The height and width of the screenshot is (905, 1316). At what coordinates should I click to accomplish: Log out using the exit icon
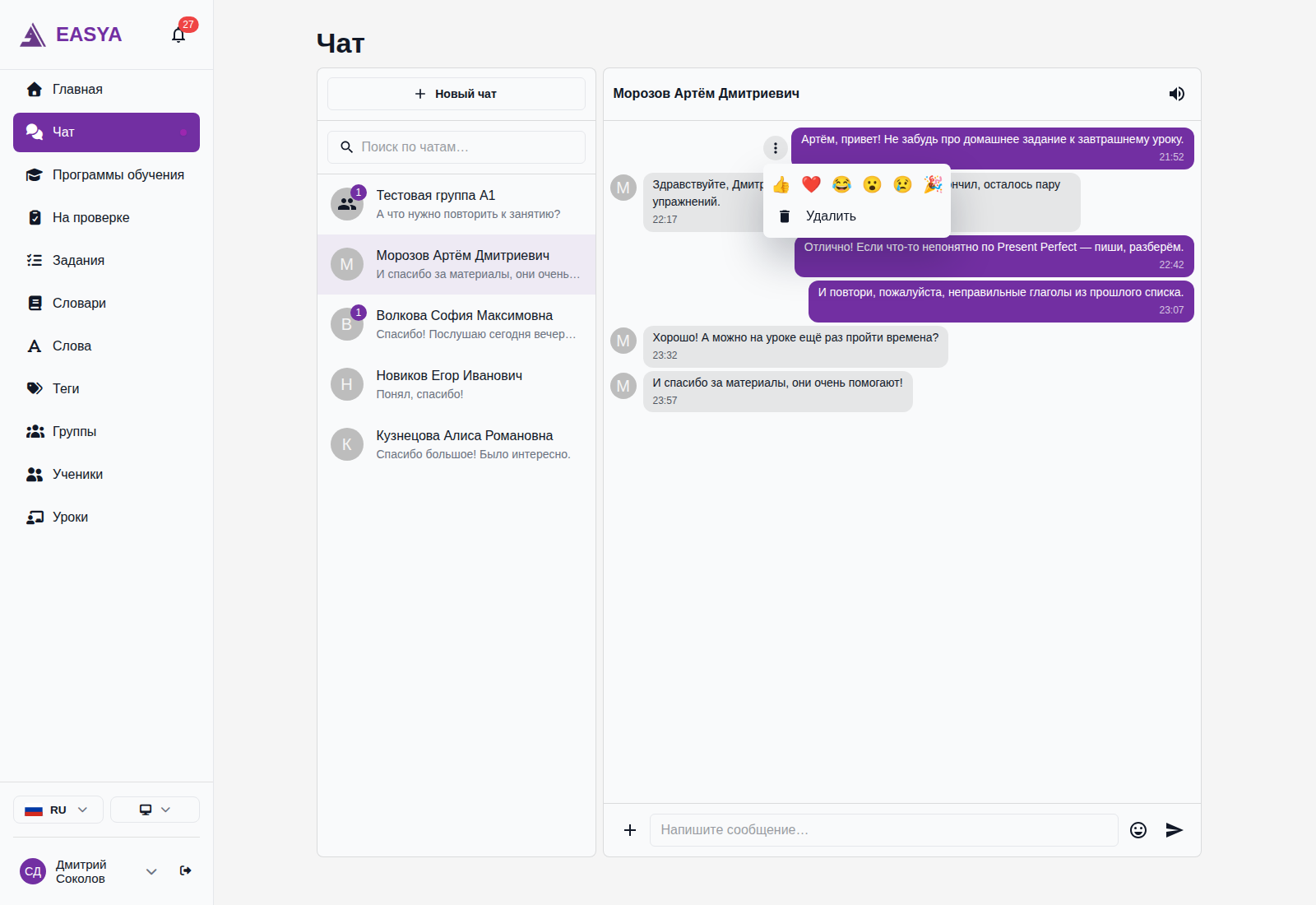click(x=186, y=870)
